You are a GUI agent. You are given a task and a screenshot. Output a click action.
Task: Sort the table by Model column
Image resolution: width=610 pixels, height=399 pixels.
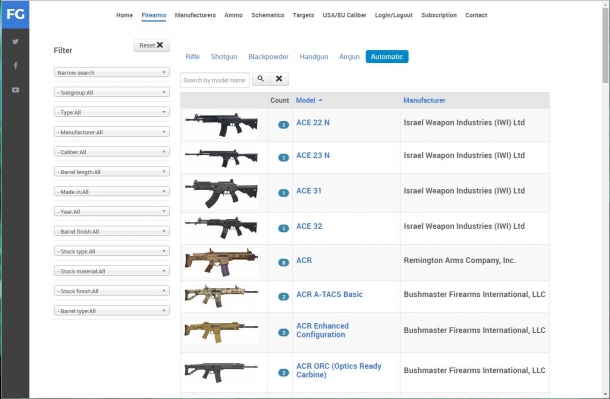[309, 100]
